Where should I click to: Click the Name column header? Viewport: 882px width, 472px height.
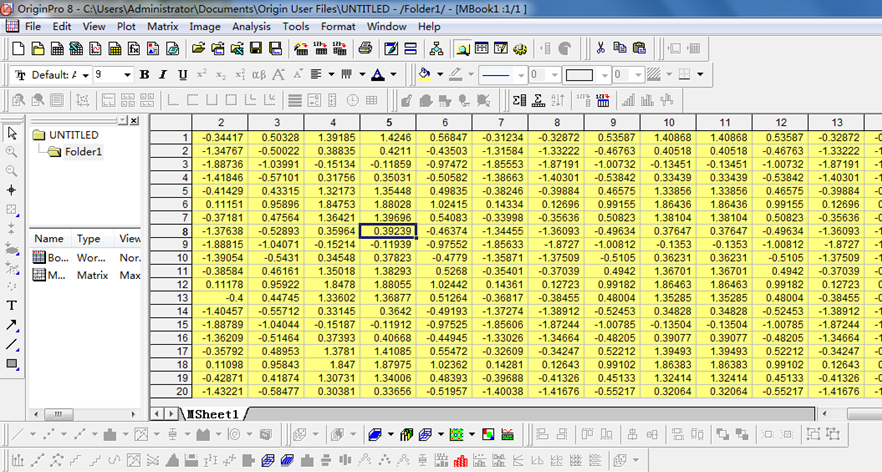point(48,239)
